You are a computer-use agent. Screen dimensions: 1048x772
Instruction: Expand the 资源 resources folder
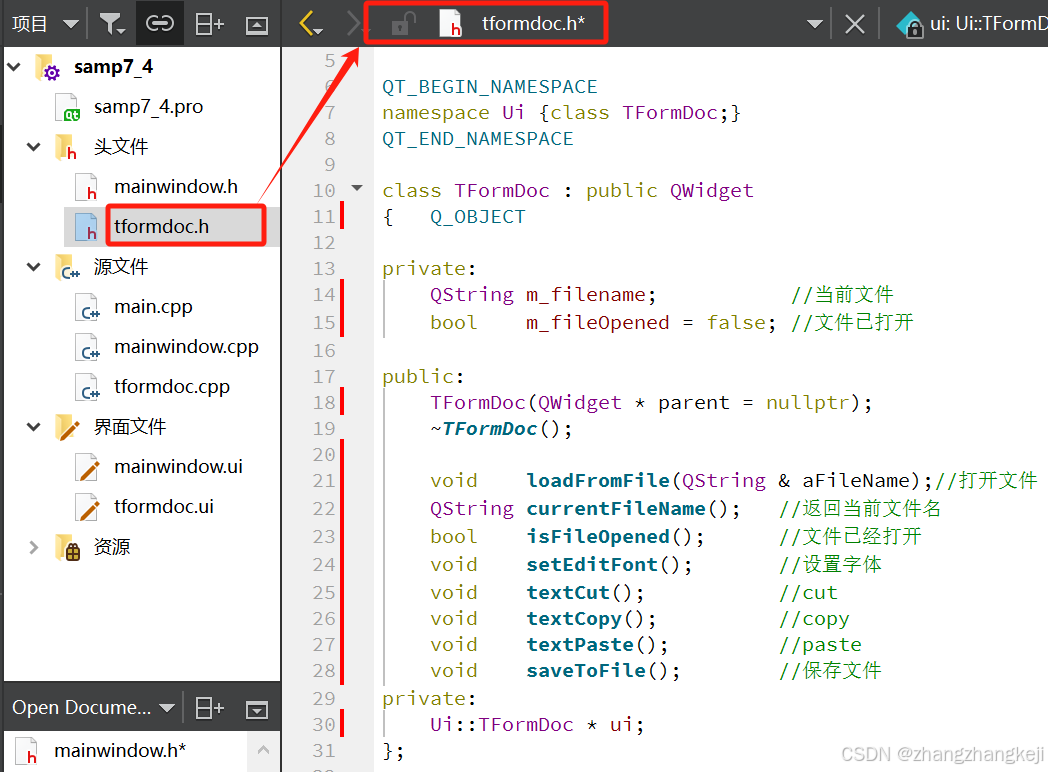[33, 547]
